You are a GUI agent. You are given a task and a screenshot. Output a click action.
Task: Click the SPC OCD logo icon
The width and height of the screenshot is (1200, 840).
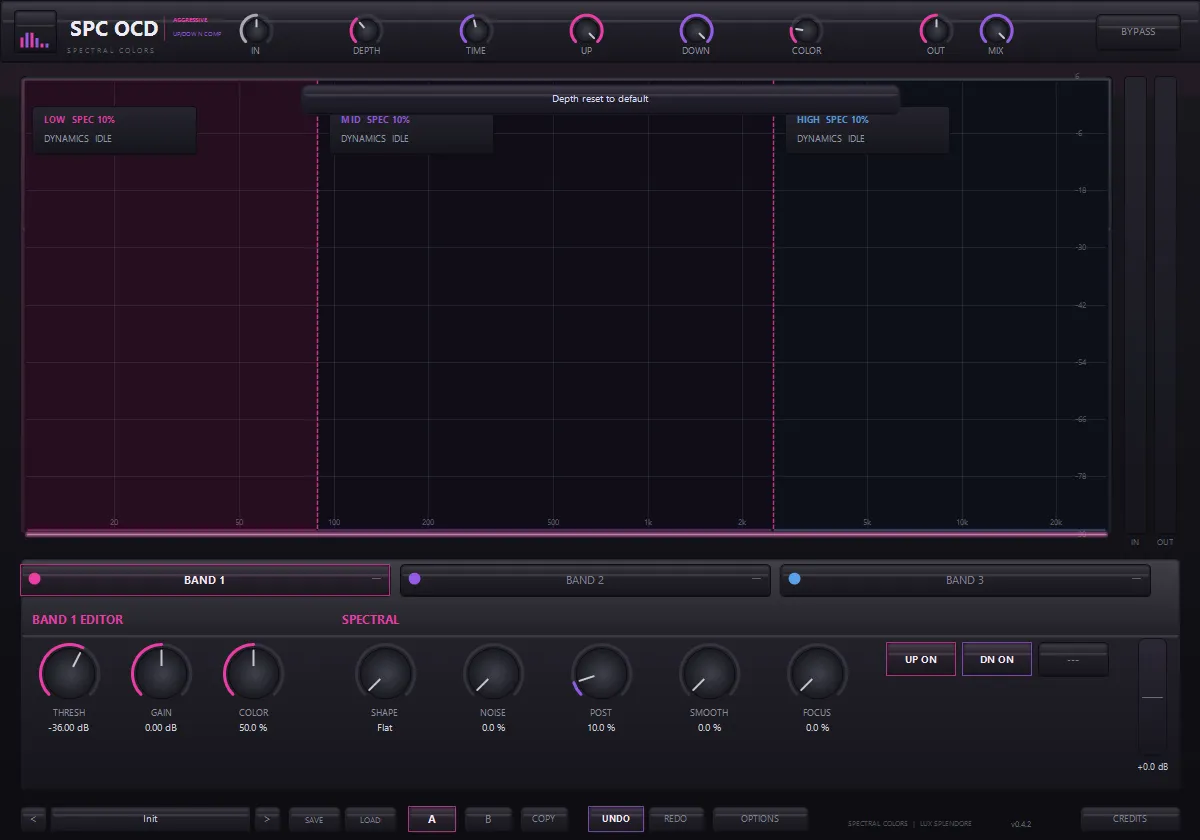pos(37,33)
